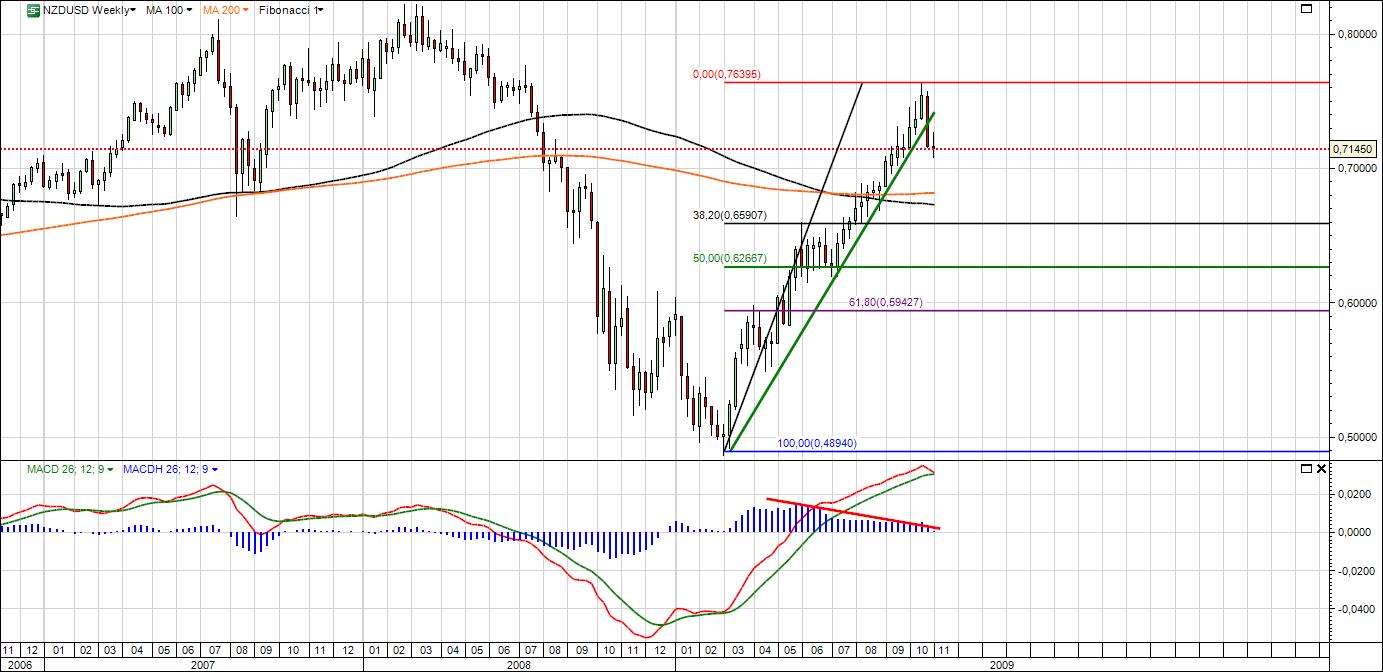Image resolution: width=1383 pixels, height=672 pixels.
Task: Maximize the MACD indicator panel
Action: click(x=1306, y=468)
